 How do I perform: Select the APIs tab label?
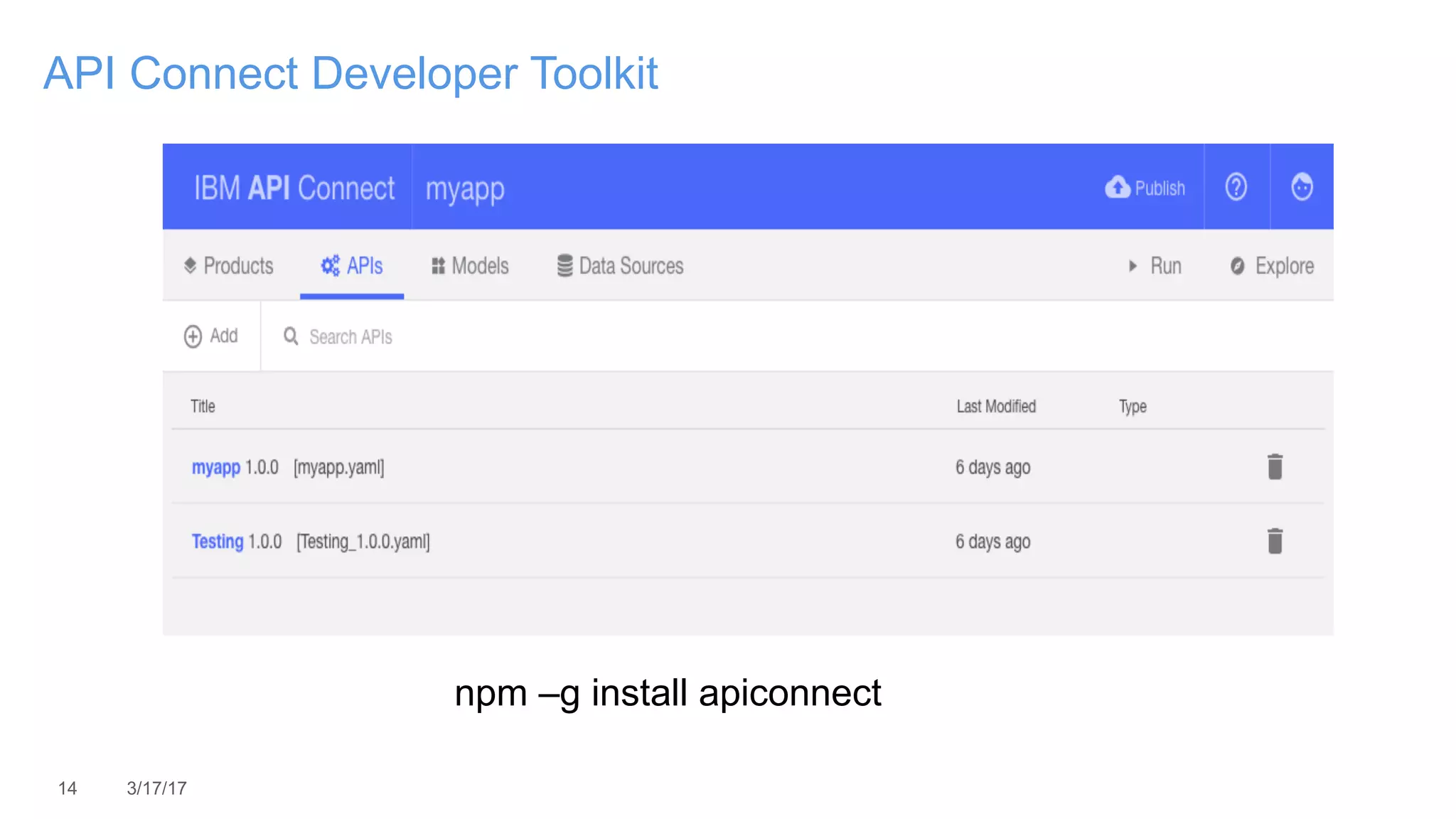pyautogui.click(x=365, y=266)
